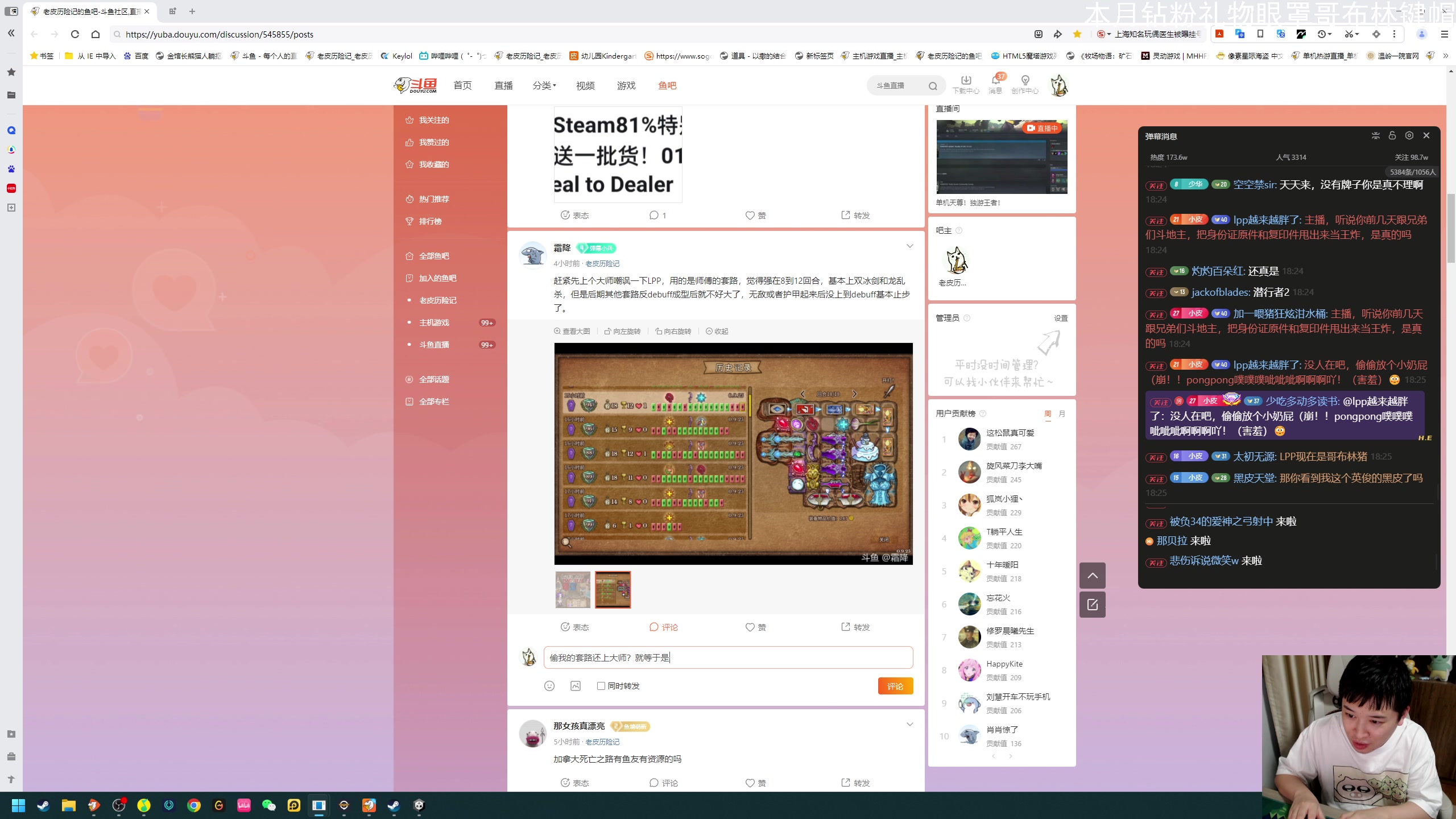Click the page vertical scrollbar
1456x819 pixels.
click(x=1451, y=227)
